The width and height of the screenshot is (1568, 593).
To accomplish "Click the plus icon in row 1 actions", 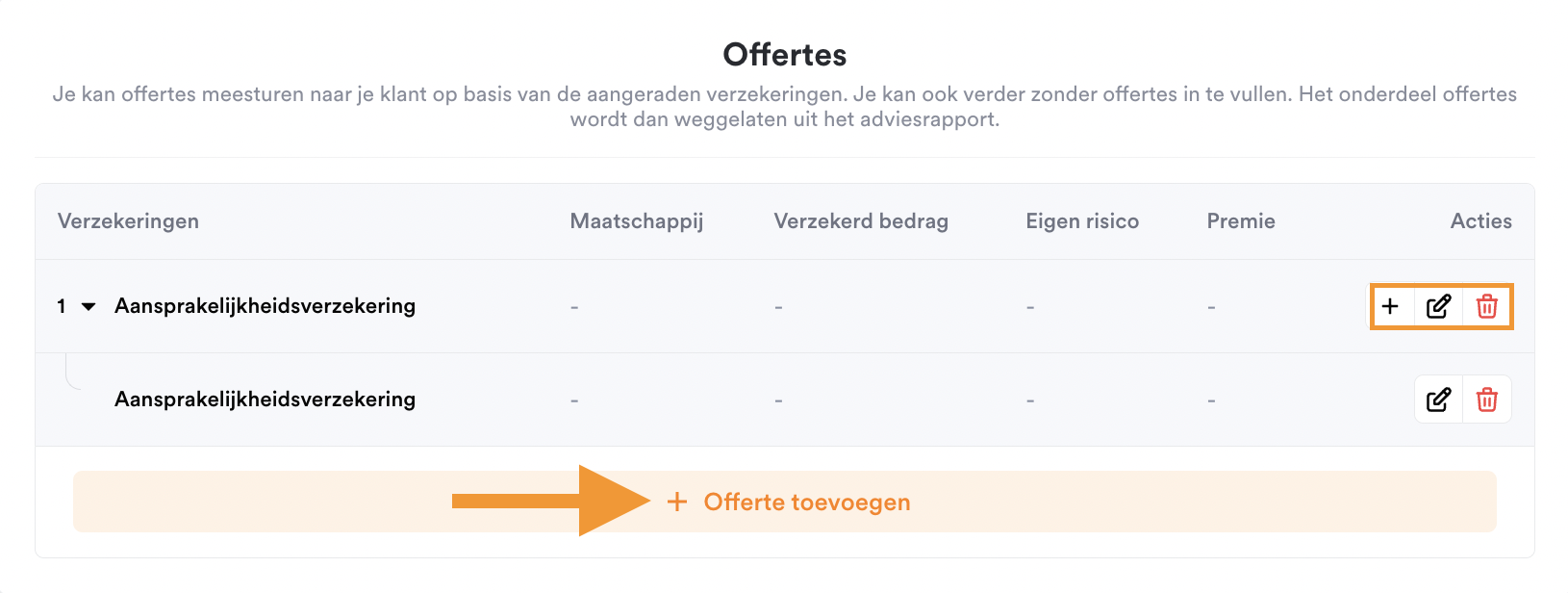I will pyautogui.click(x=1390, y=306).
